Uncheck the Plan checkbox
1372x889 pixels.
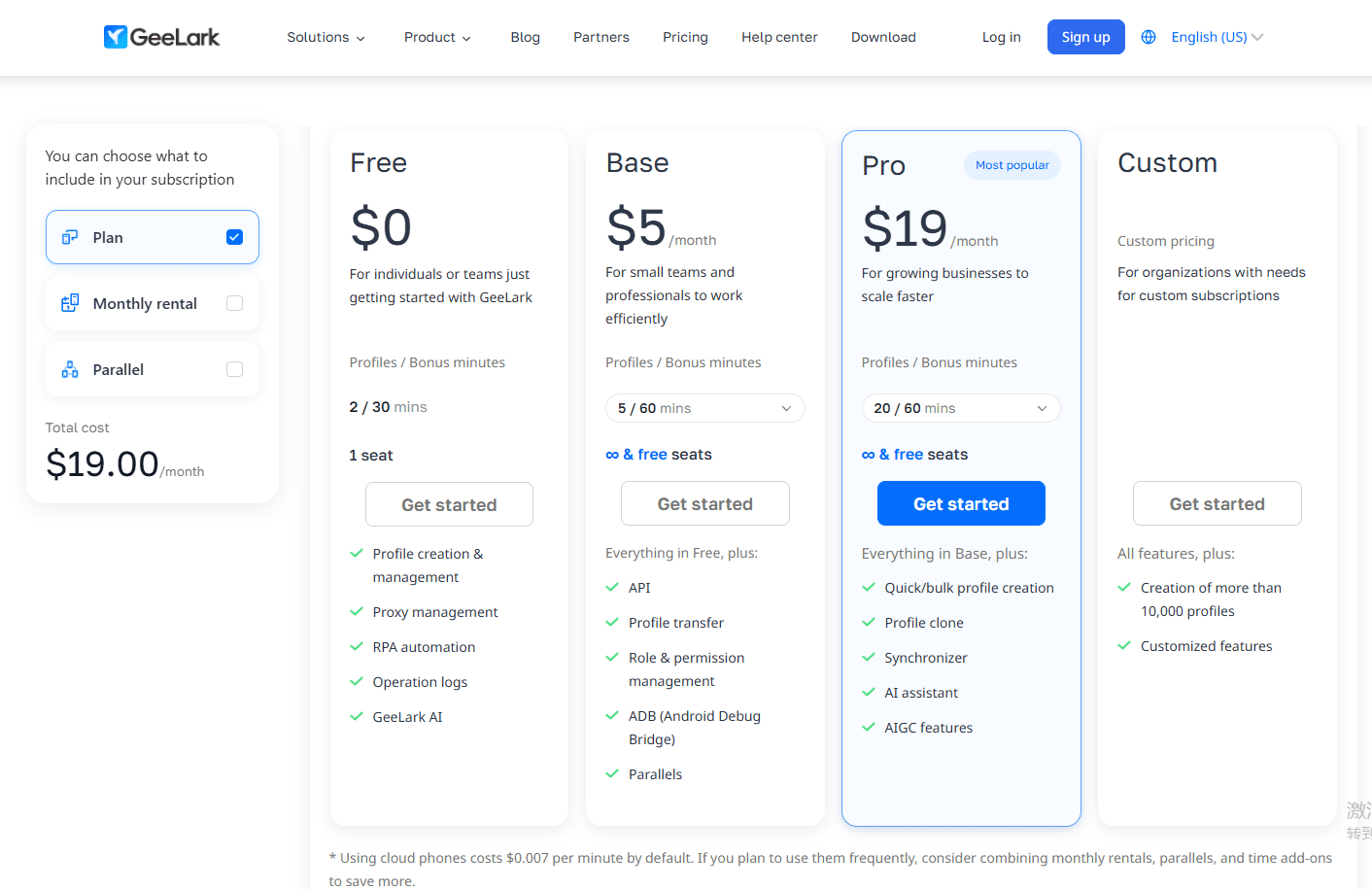pyautogui.click(x=234, y=237)
